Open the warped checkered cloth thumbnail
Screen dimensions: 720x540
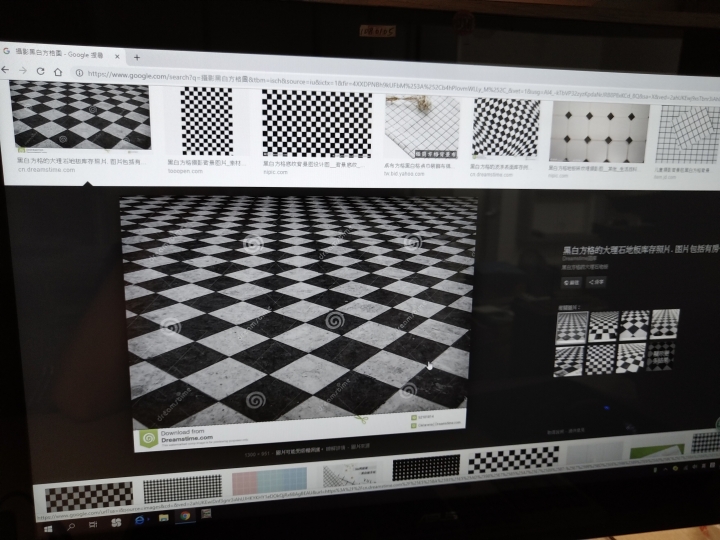tap(506, 129)
